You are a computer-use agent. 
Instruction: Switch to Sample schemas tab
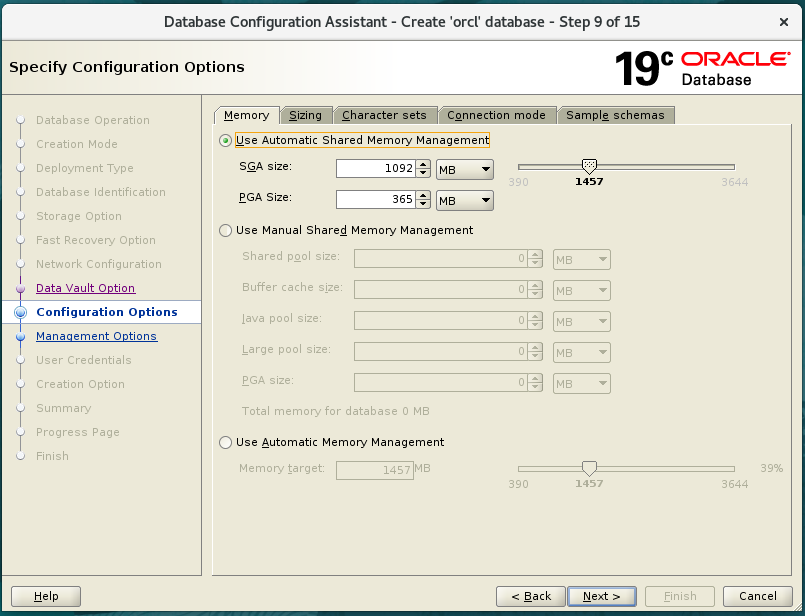[x=615, y=116]
